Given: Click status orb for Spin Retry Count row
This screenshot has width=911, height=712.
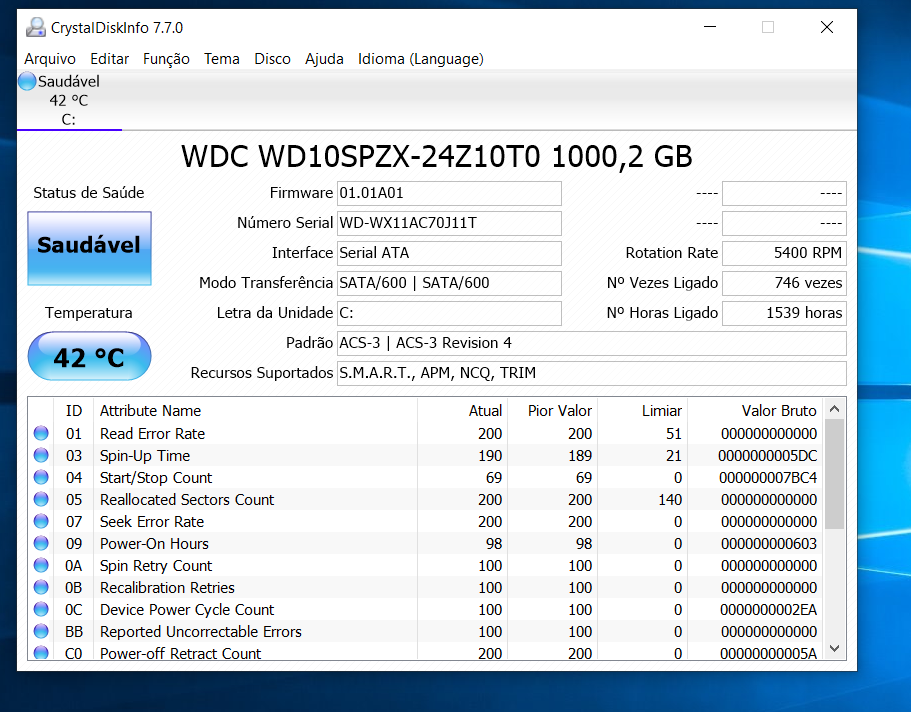Looking at the screenshot, I should click(x=41, y=566).
